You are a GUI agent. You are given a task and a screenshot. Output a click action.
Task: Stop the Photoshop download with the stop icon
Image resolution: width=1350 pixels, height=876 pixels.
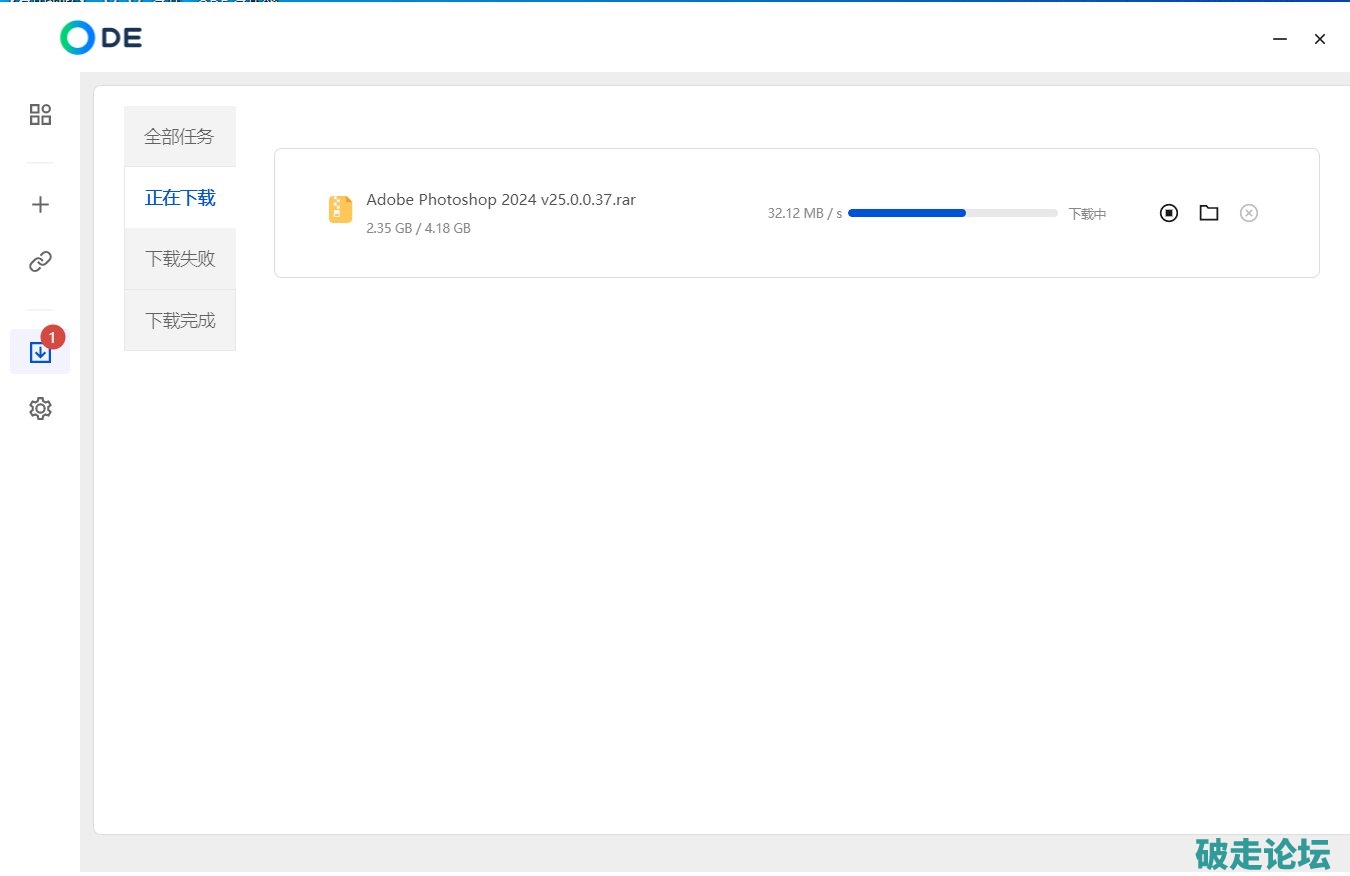coord(1169,213)
